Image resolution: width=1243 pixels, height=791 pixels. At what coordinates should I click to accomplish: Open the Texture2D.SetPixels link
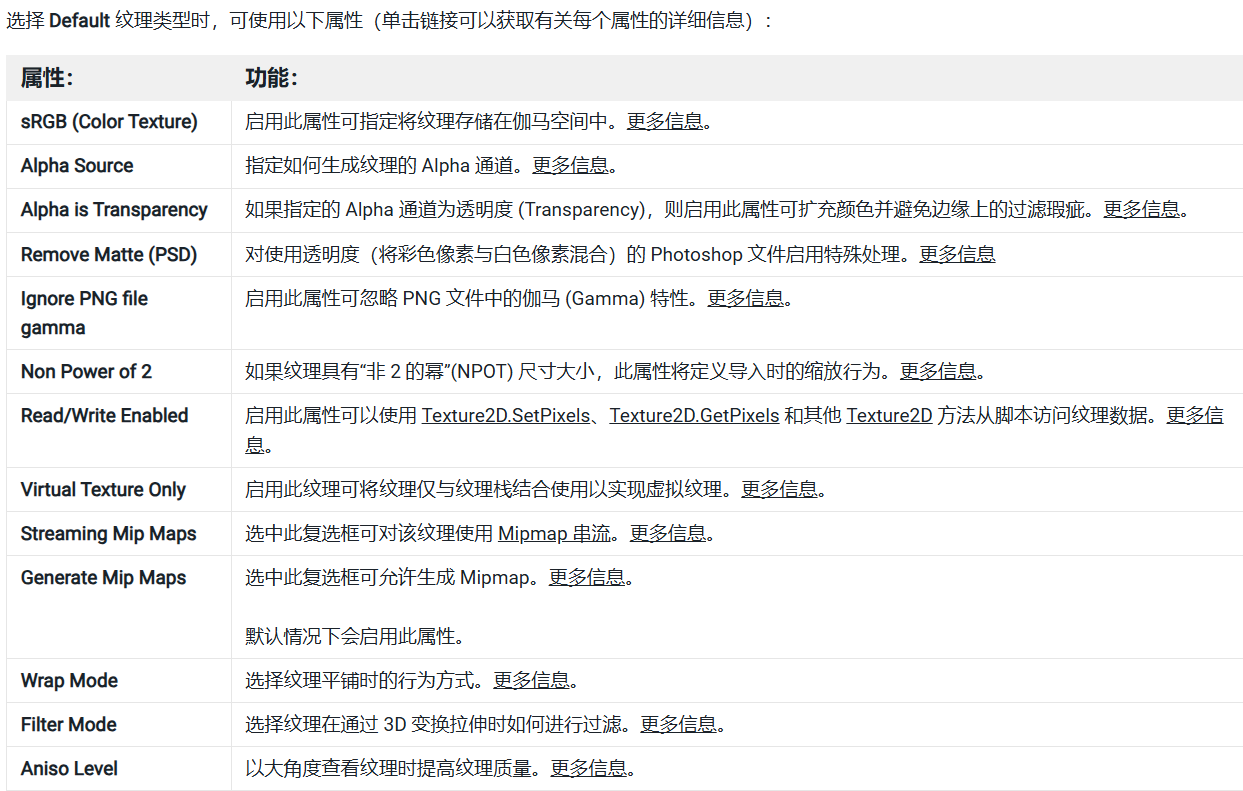[x=506, y=416]
